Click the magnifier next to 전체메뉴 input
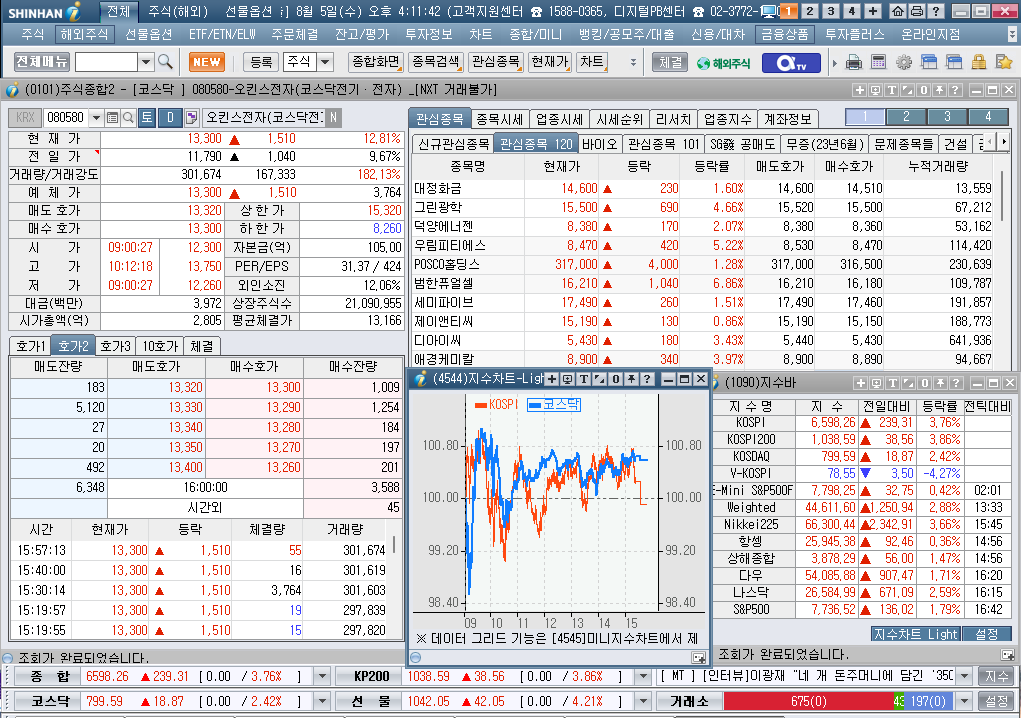Screen dimensions: 1021x718 (165, 62)
